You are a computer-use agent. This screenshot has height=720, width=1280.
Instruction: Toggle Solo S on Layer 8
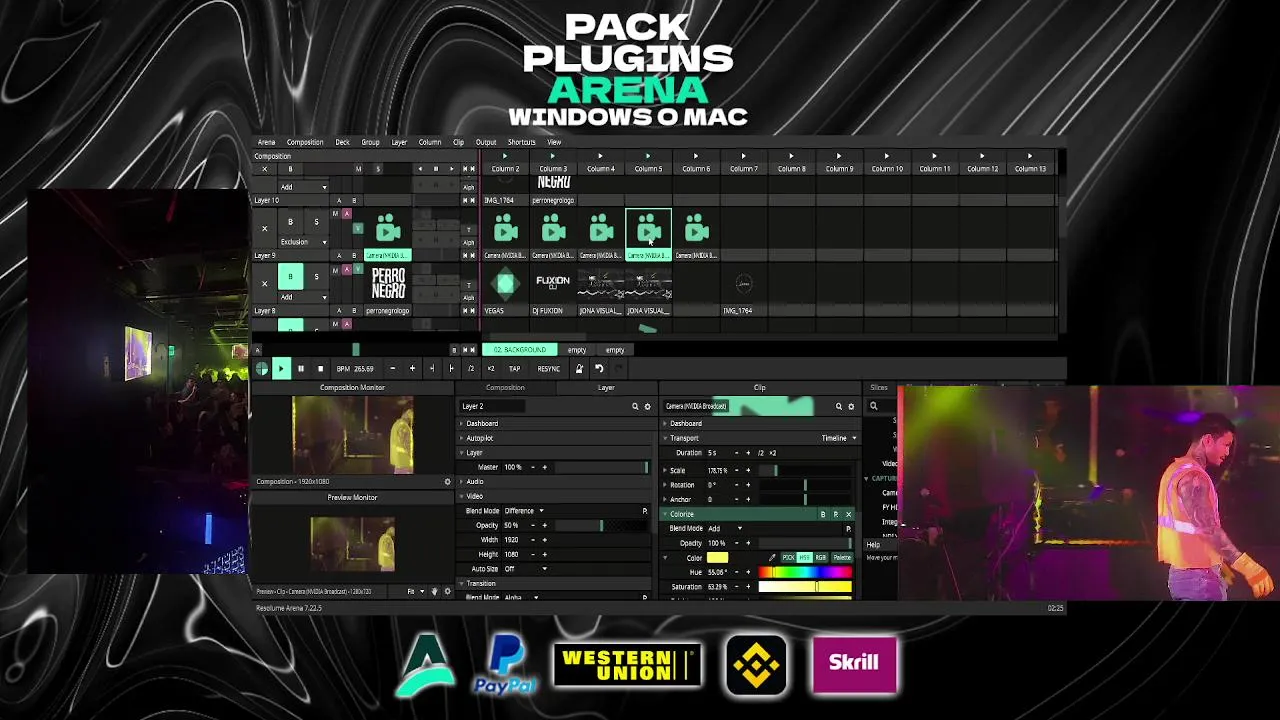coord(316,277)
